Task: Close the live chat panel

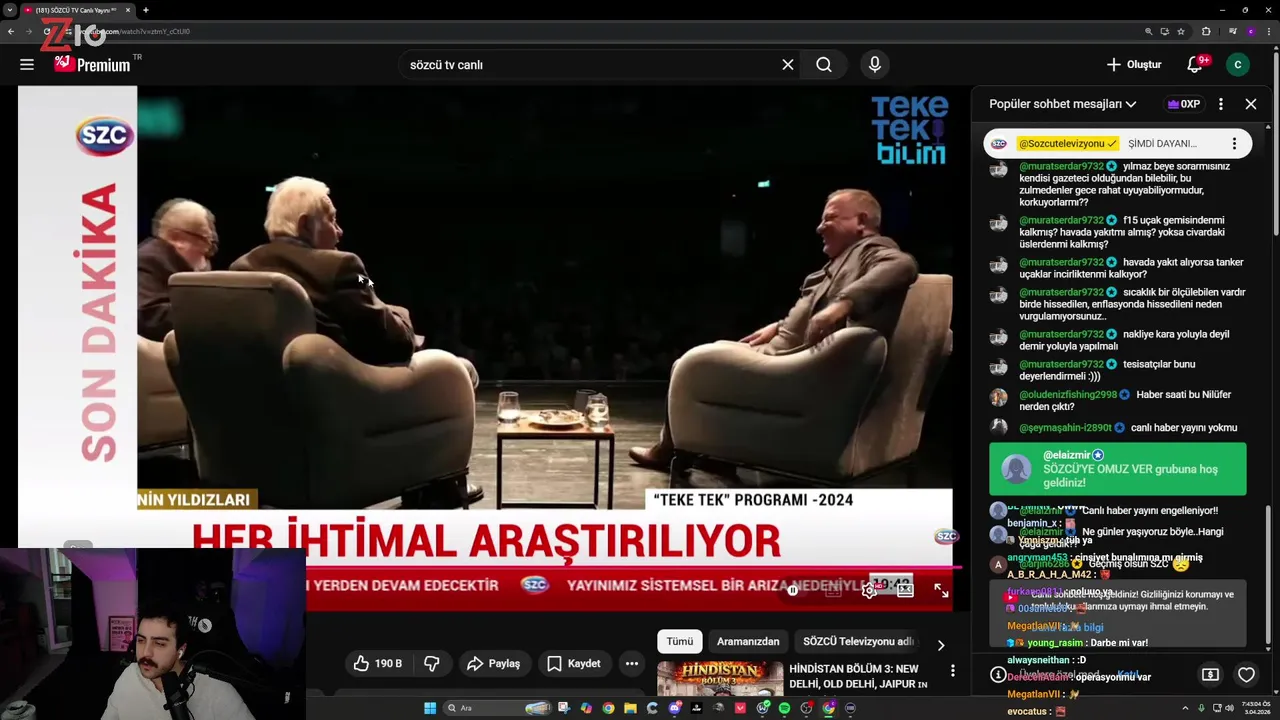Action: click(x=1251, y=104)
